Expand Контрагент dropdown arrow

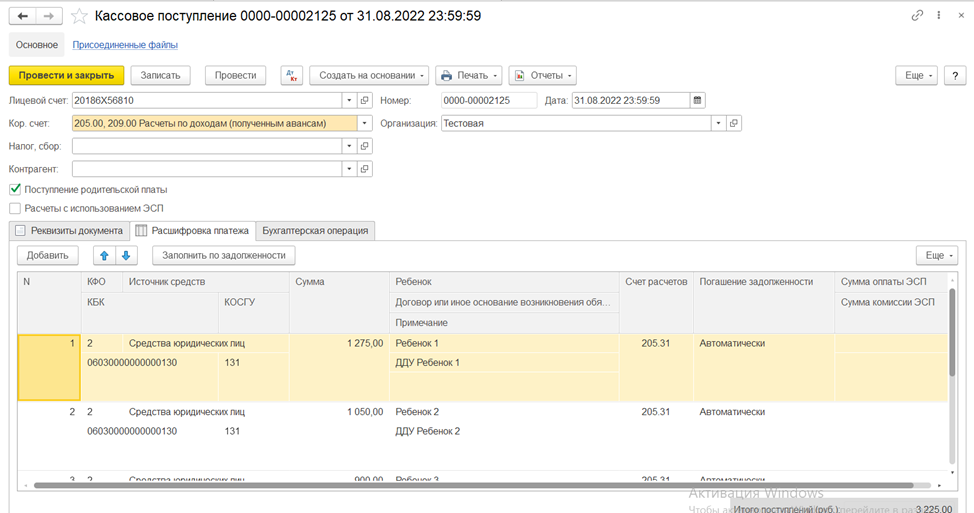point(349,168)
